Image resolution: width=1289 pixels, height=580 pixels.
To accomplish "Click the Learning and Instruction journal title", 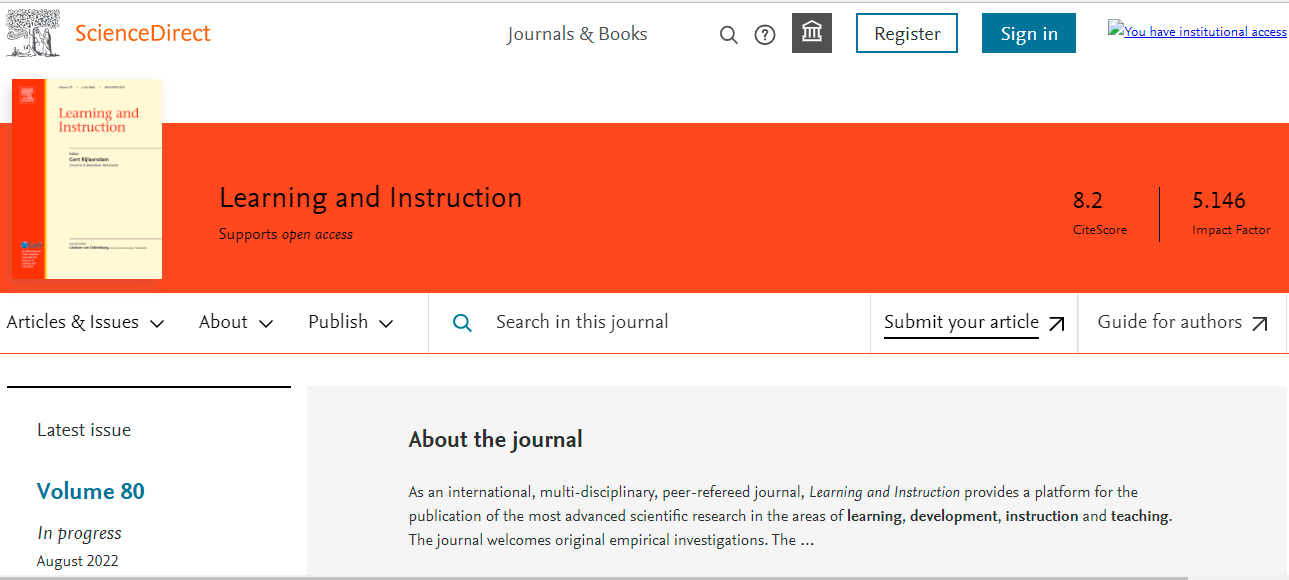I will click(x=370, y=198).
